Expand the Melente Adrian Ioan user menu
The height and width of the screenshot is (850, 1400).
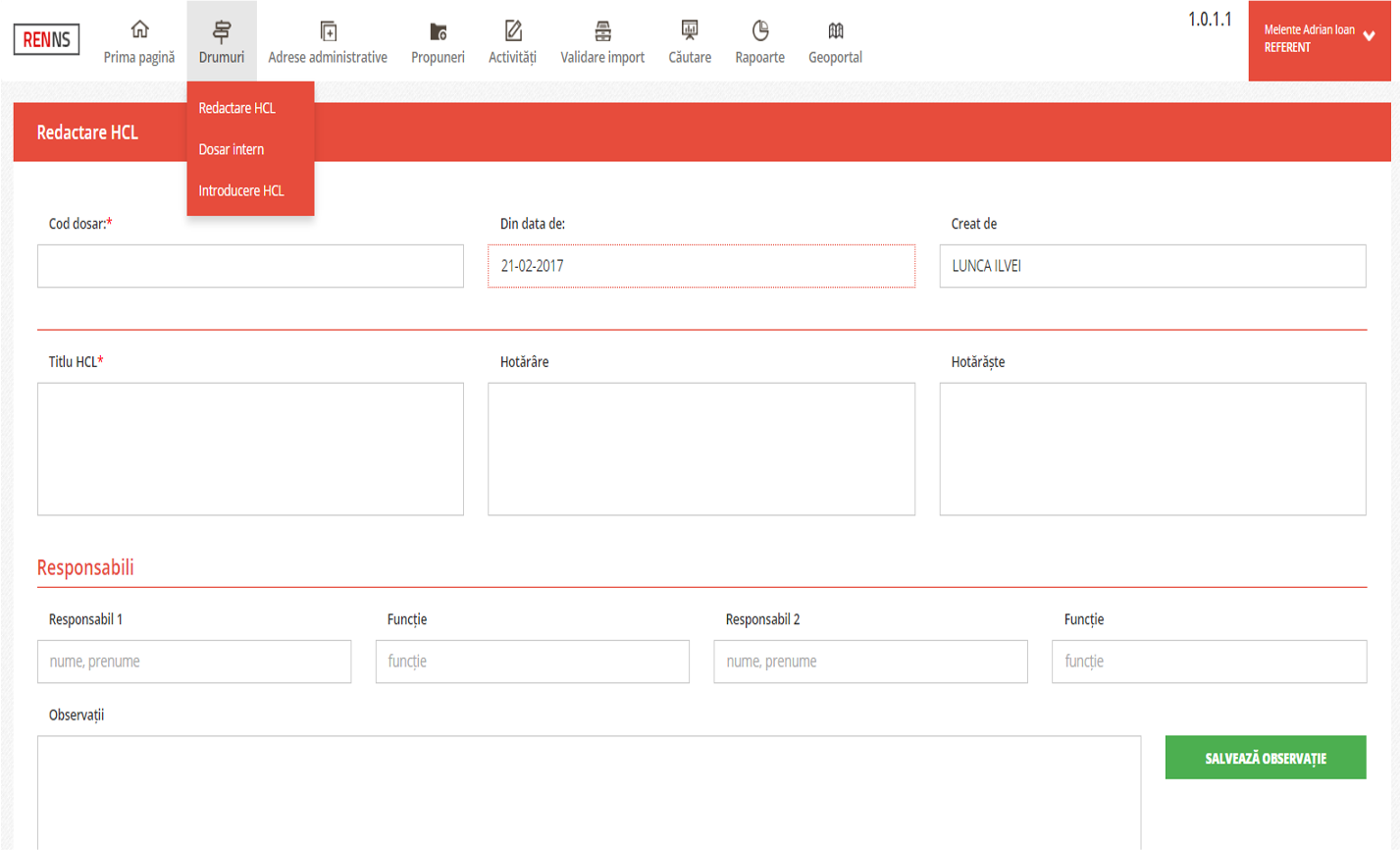click(x=1319, y=39)
